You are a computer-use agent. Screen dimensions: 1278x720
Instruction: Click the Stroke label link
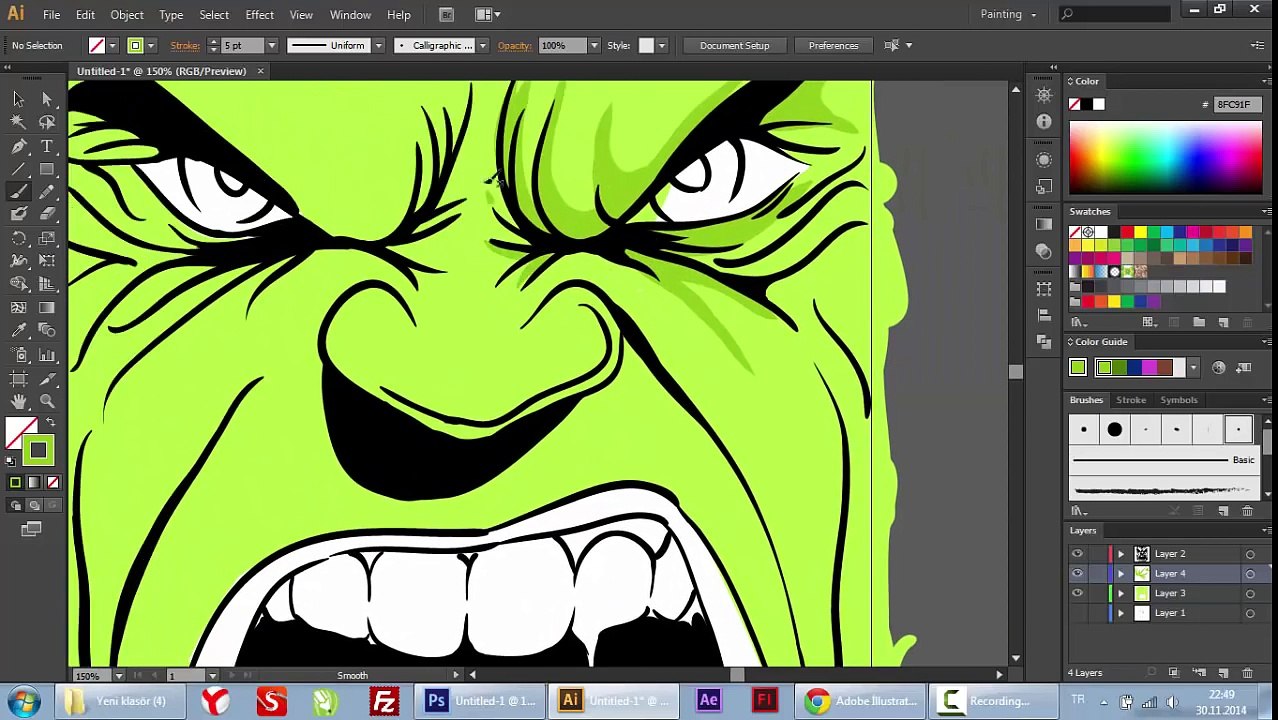click(x=184, y=46)
